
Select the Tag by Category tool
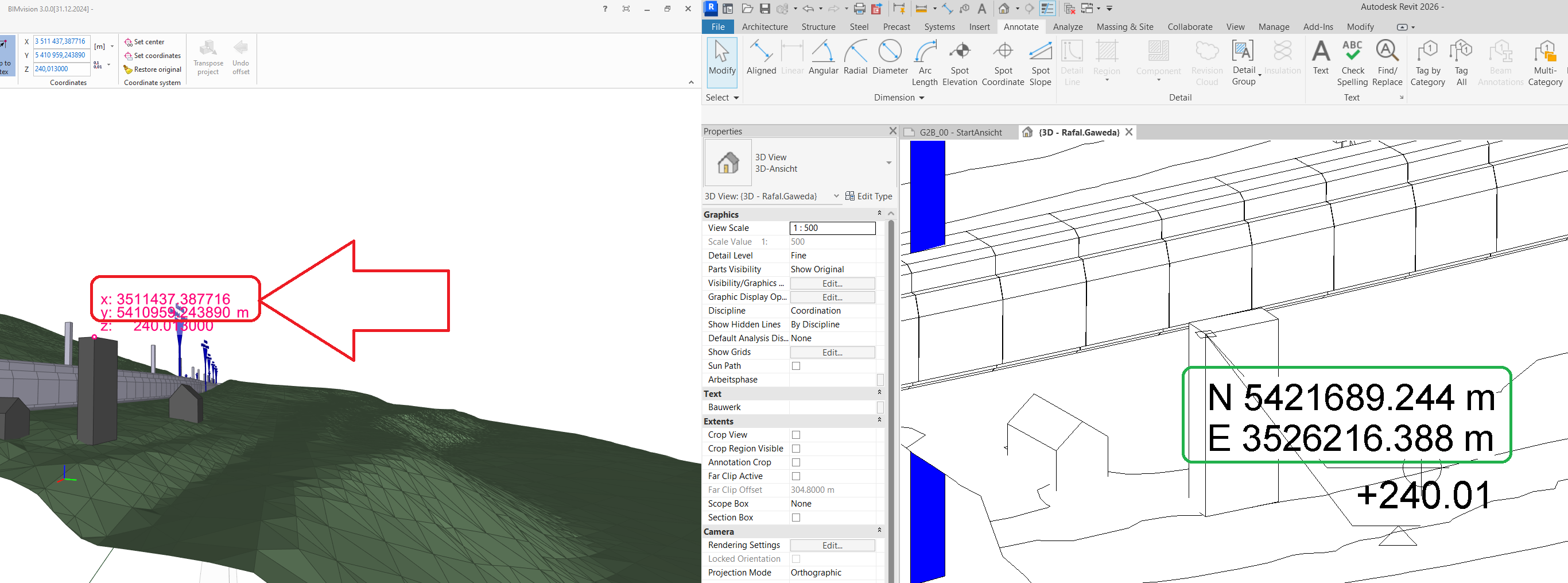point(1427,61)
